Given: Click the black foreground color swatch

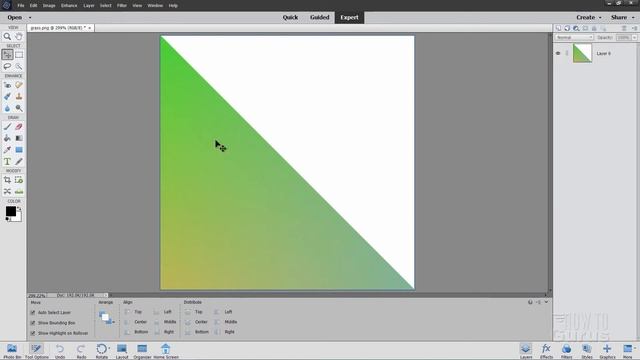Looking at the screenshot, I should (11, 211).
